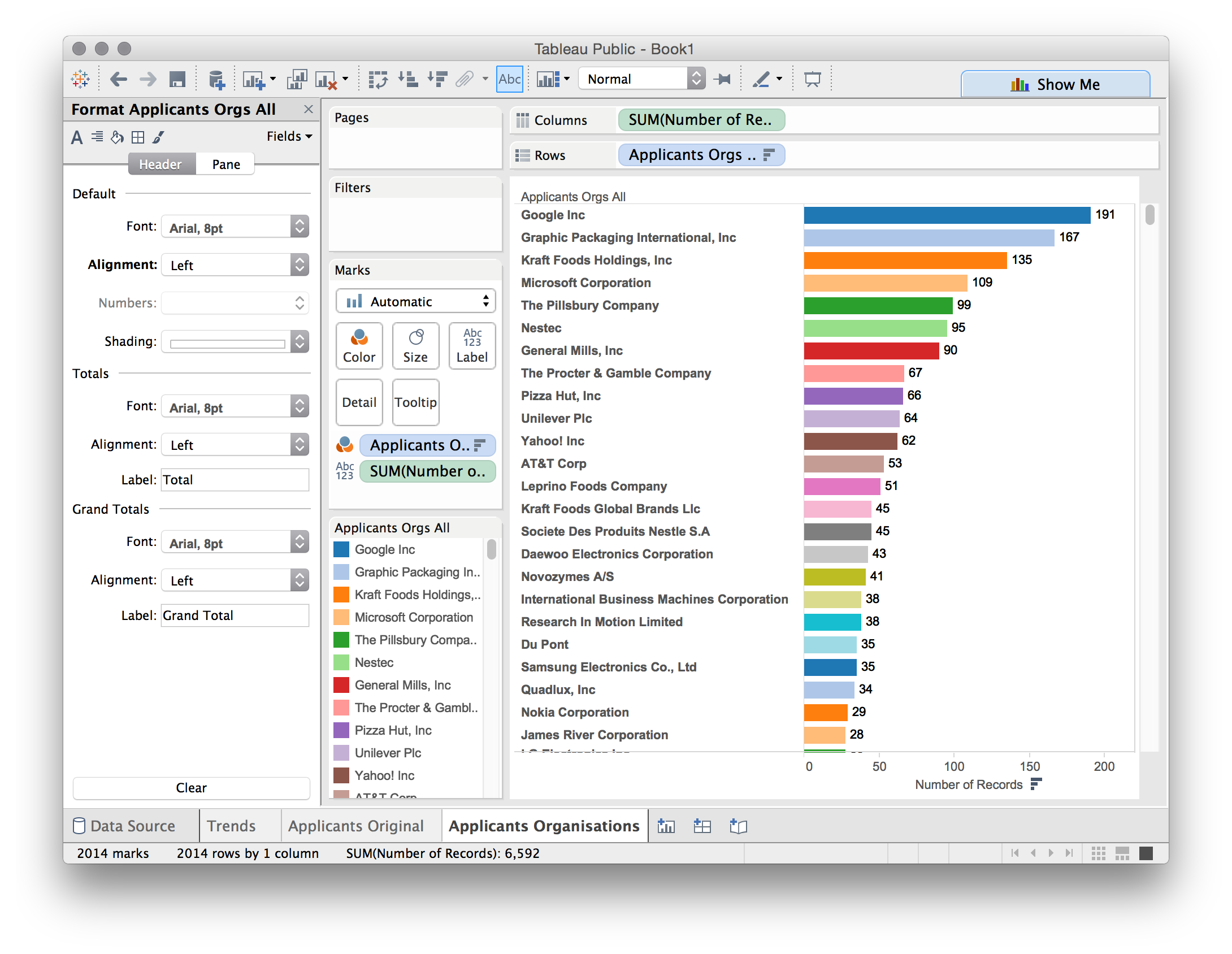Click the Color marks button
The height and width of the screenshot is (954, 1232).
point(359,346)
